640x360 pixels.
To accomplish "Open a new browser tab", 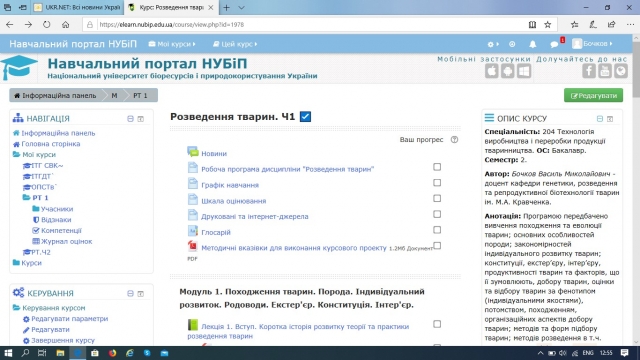I will pyautogui.click(x=227, y=7).
